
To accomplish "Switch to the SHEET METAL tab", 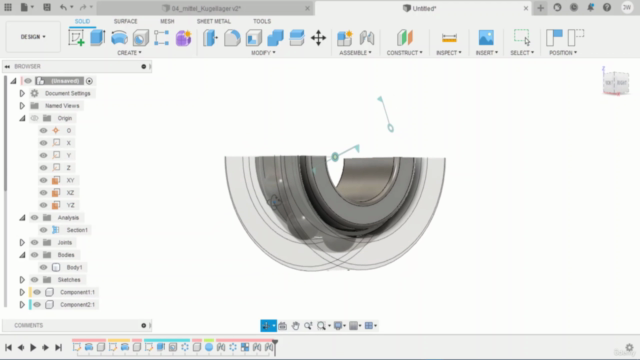I will click(x=213, y=21).
